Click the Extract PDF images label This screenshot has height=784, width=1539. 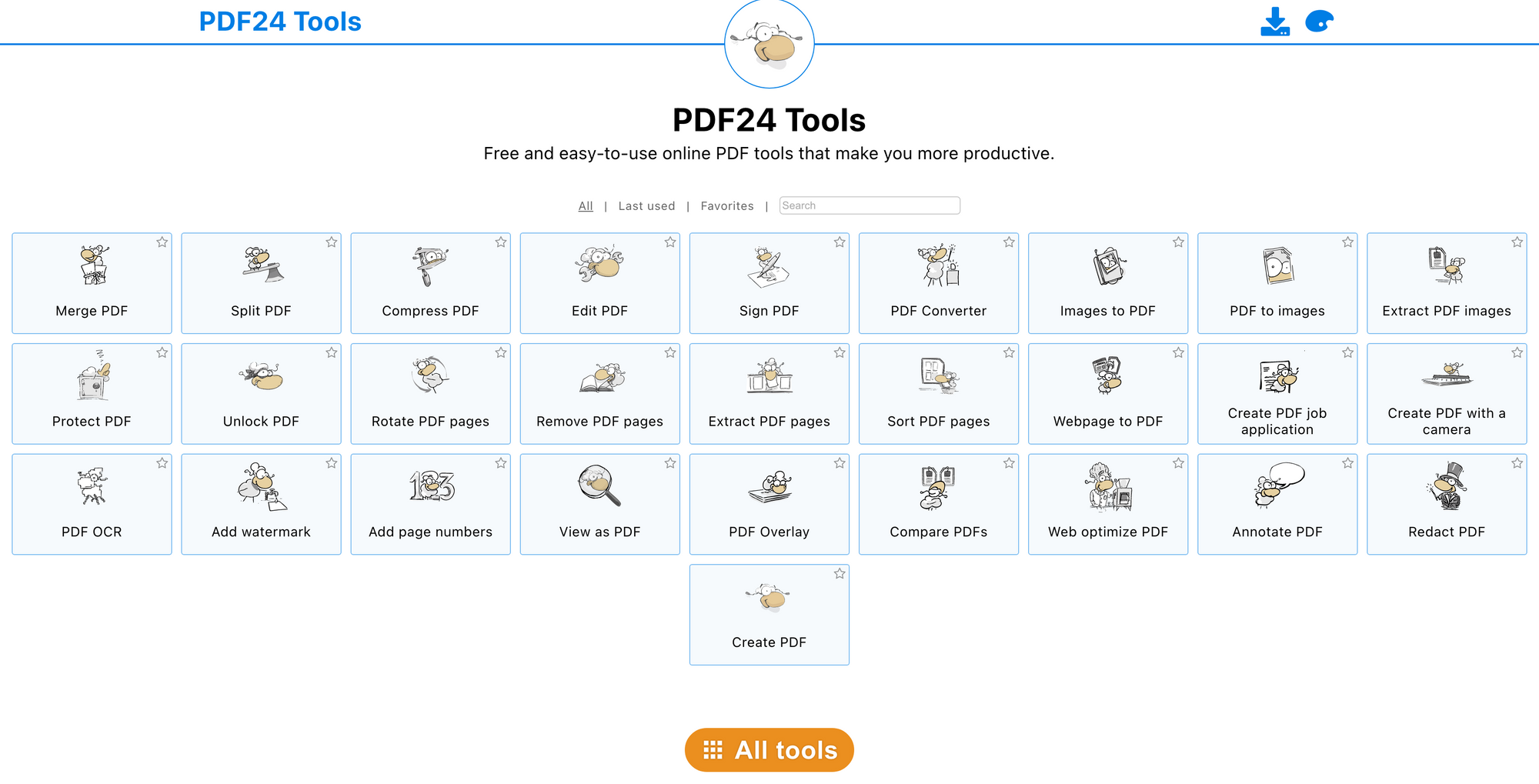click(x=1447, y=311)
